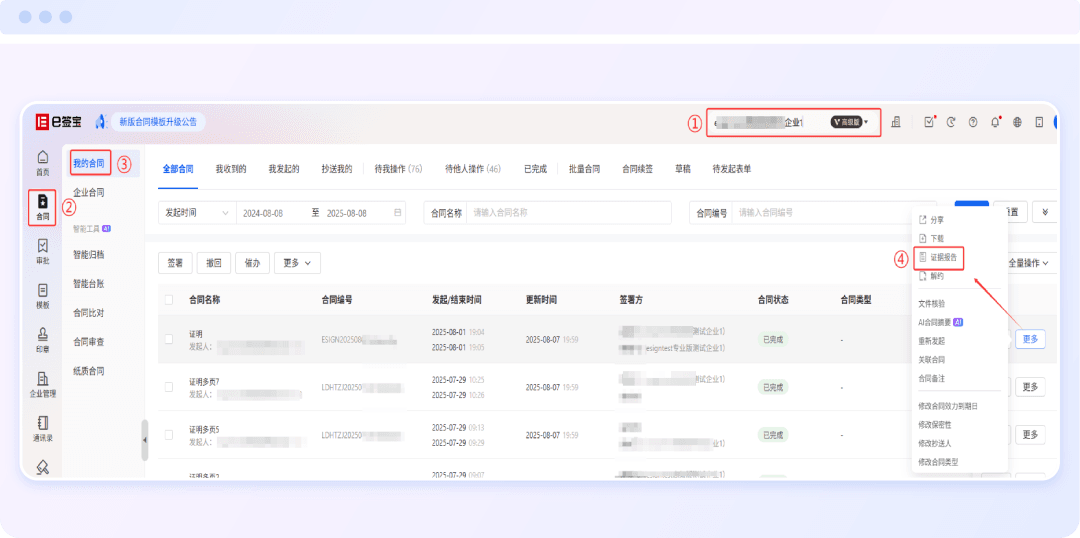Click the 高级版 version badge
Image resolution: width=1080 pixels, height=538 pixels.
(847, 122)
